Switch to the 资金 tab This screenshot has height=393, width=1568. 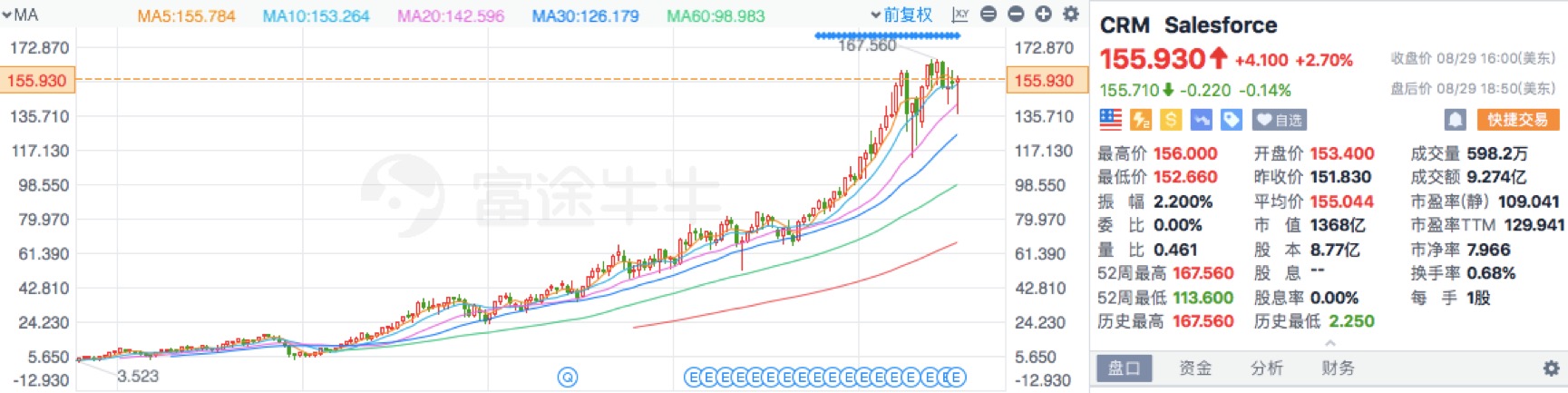(1195, 368)
